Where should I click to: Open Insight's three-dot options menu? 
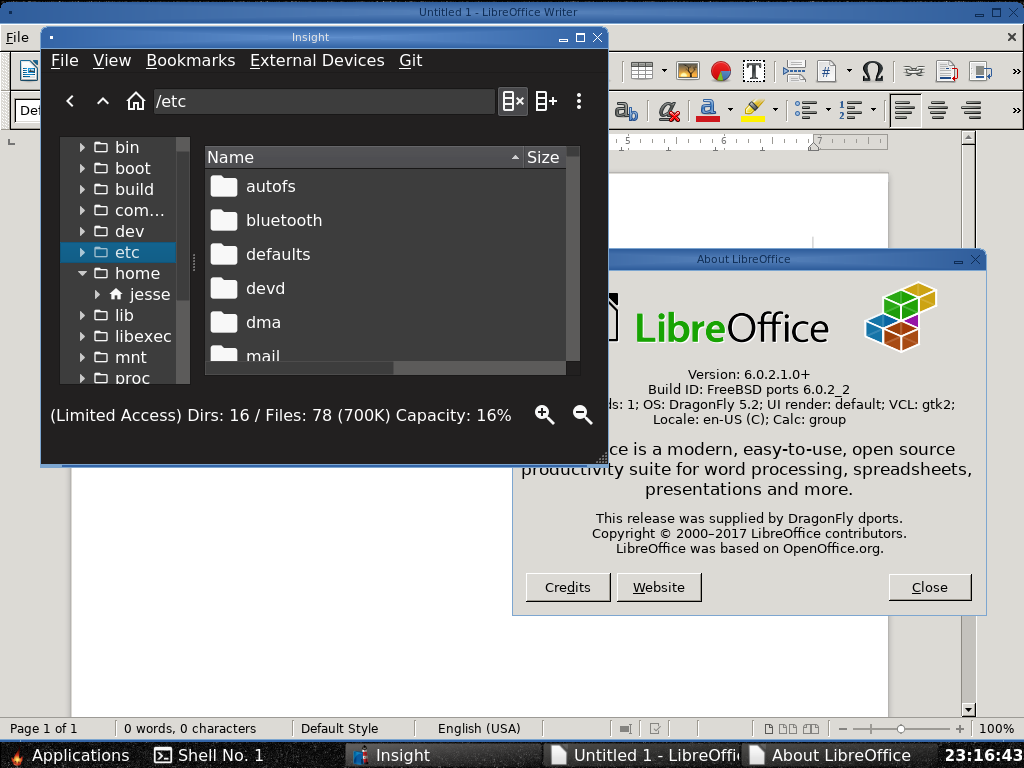click(579, 101)
